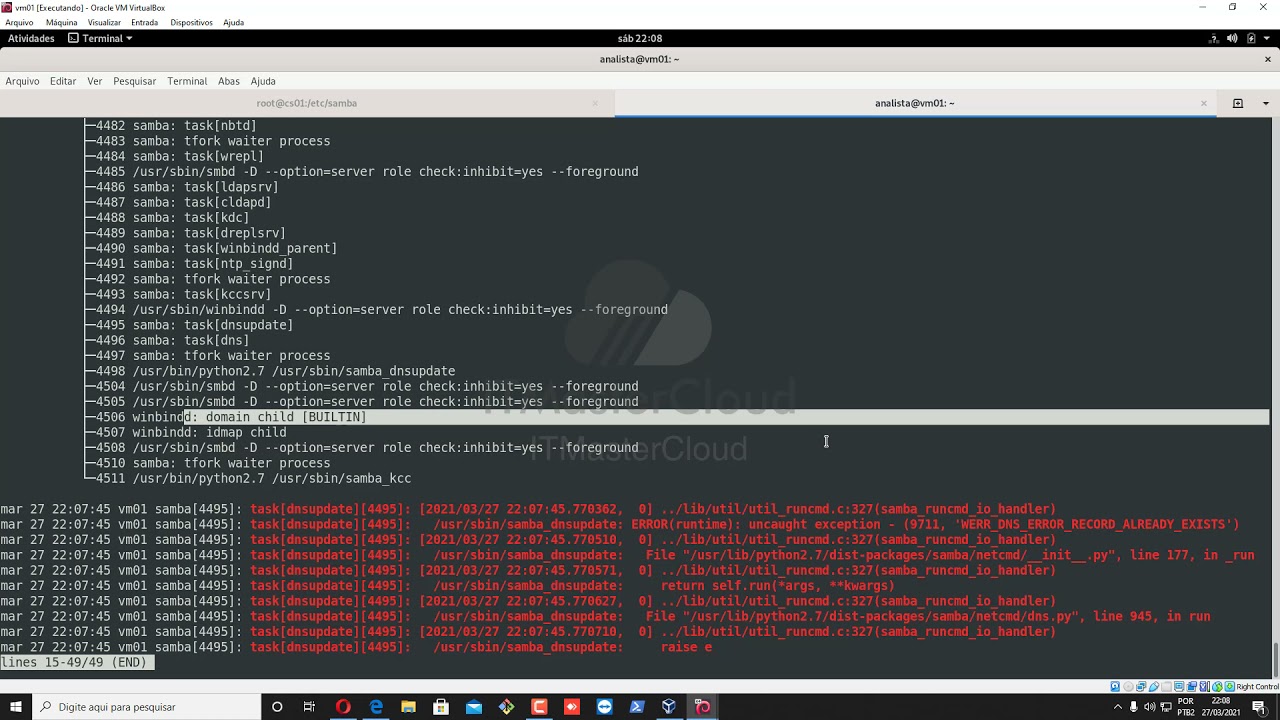The width and height of the screenshot is (1280, 720).
Task: Open the Terminal menu in menubar
Action: click(187, 81)
